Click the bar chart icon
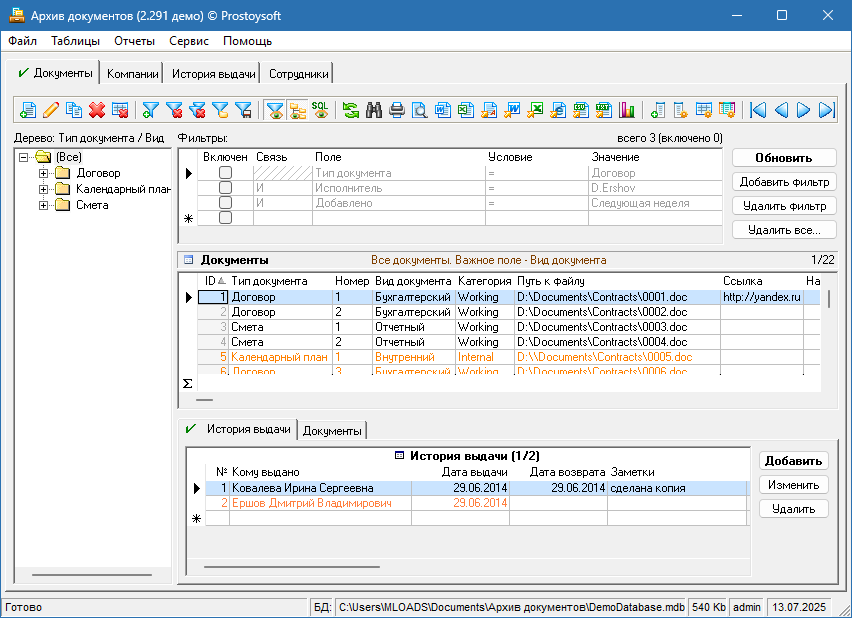Image resolution: width=852 pixels, height=618 pixels. click(627, 110)
